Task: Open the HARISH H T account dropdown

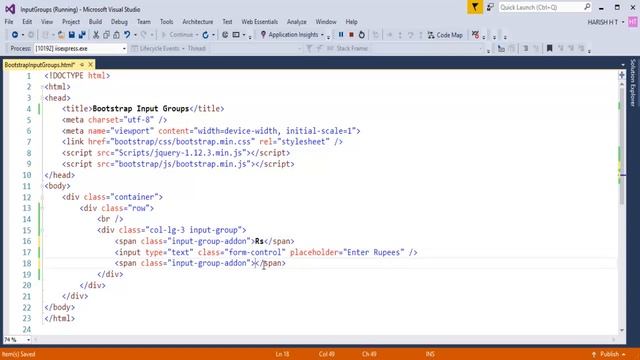Action: tap(623, 22)
